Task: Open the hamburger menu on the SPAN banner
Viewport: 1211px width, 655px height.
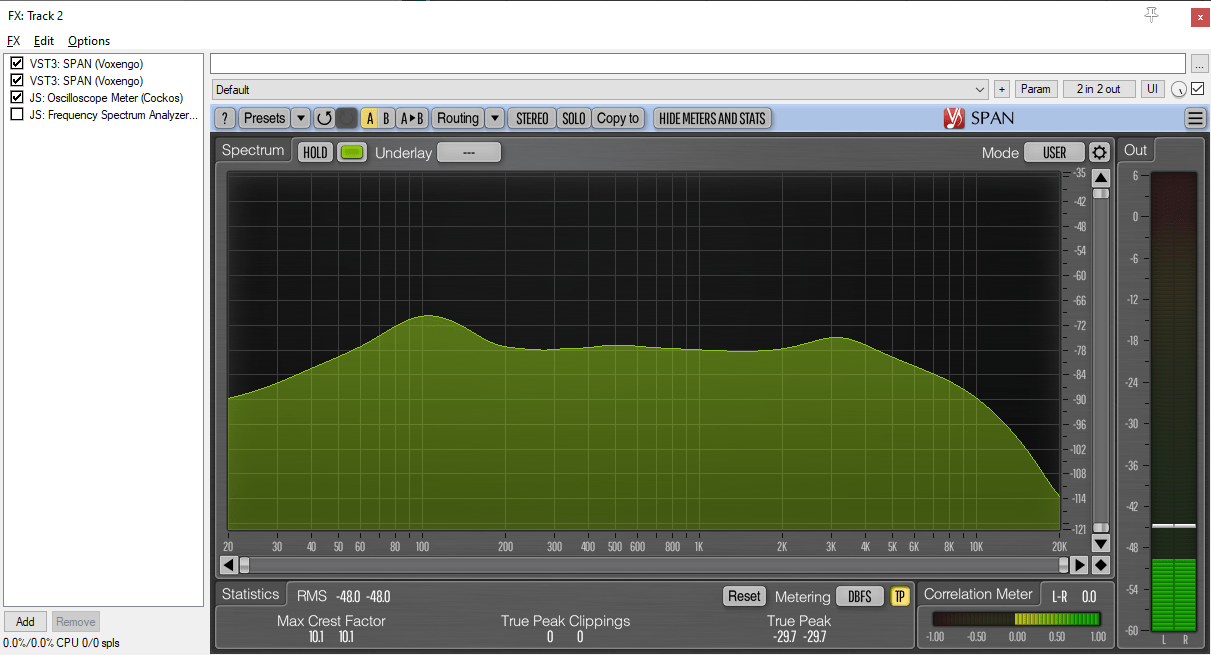Action: pyautogui.click(x=1196, y=117)
